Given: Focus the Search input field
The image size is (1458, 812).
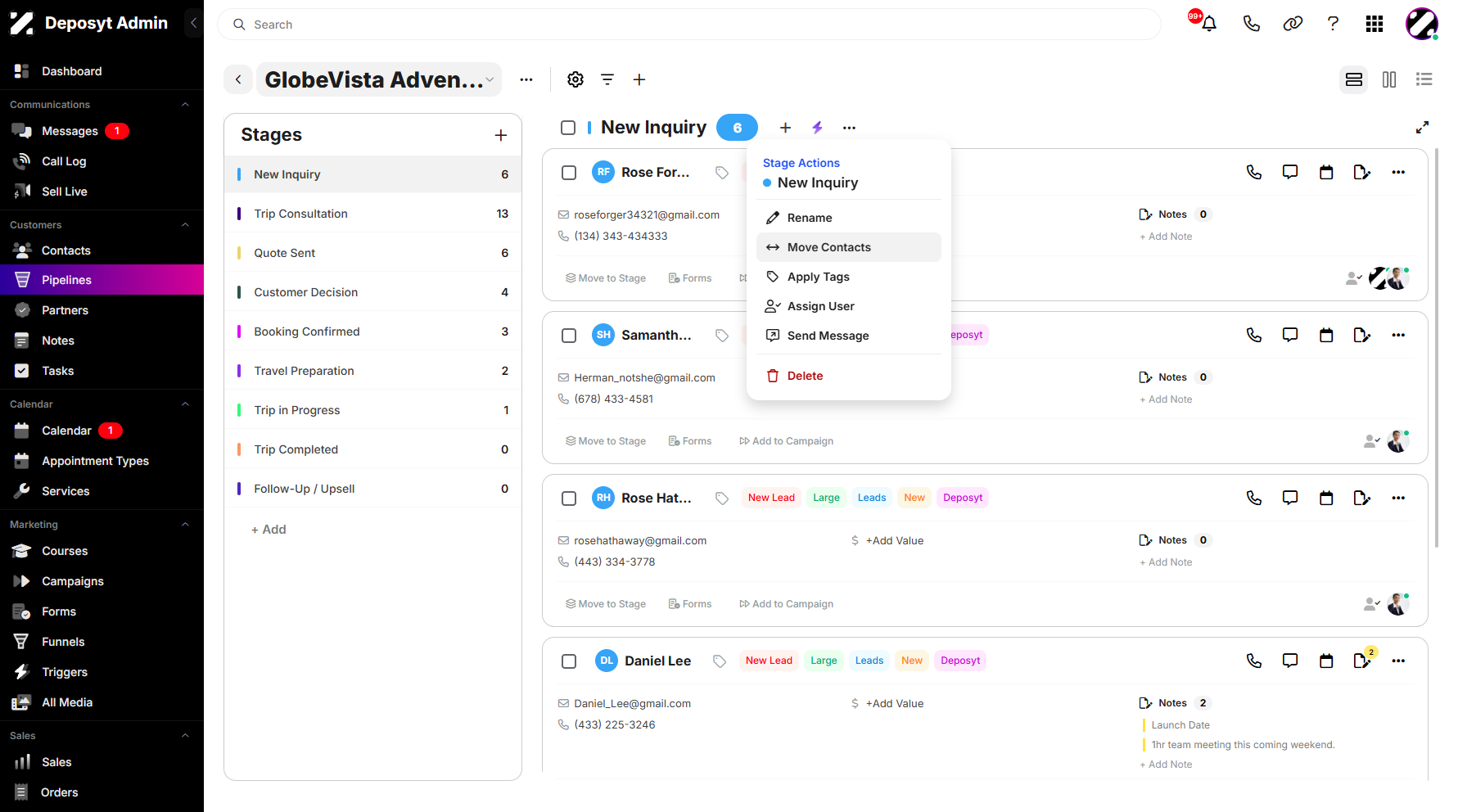Looking at the screenshot, I should pos(689,25).
